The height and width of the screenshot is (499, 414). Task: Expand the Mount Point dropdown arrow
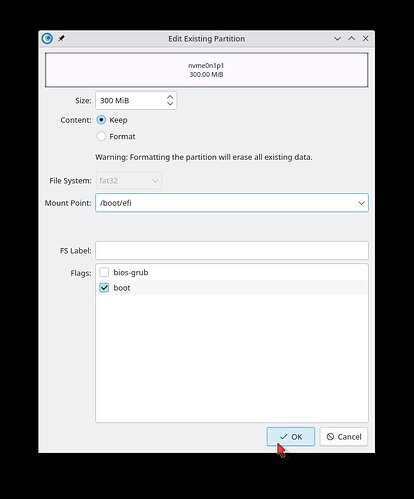361,203
